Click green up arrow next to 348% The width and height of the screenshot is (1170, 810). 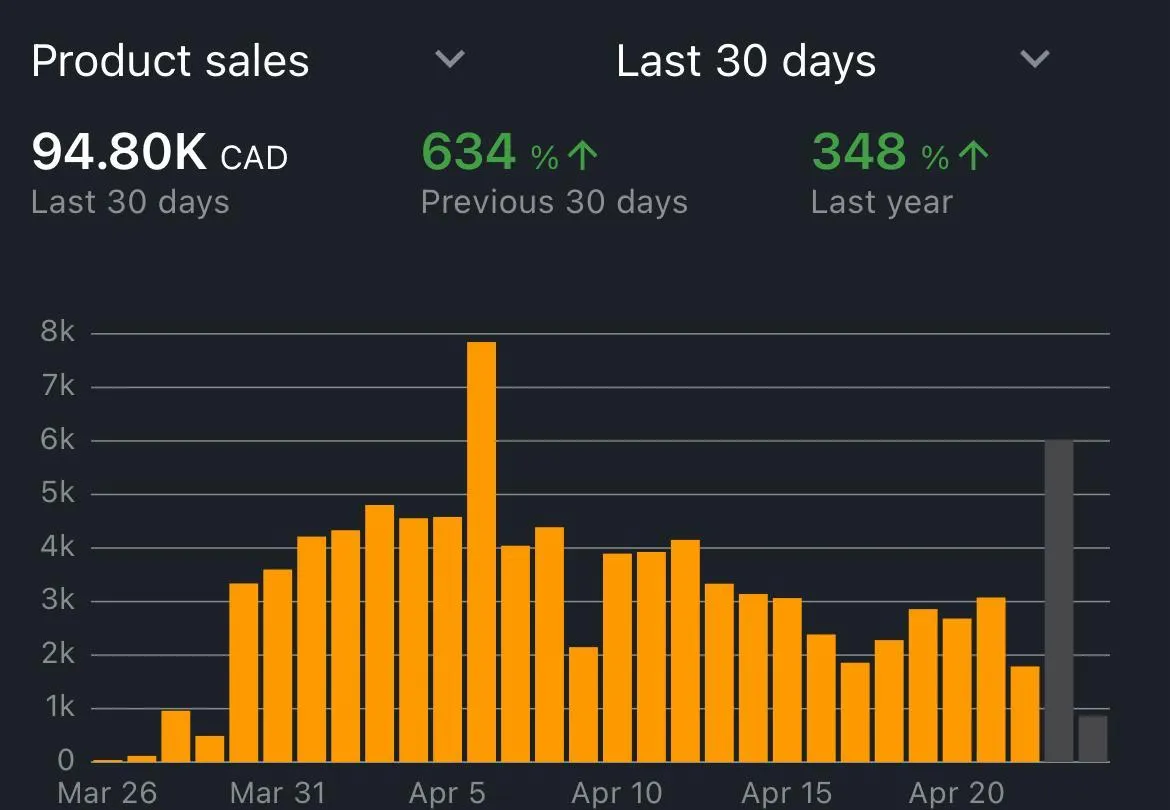[973, 156]
